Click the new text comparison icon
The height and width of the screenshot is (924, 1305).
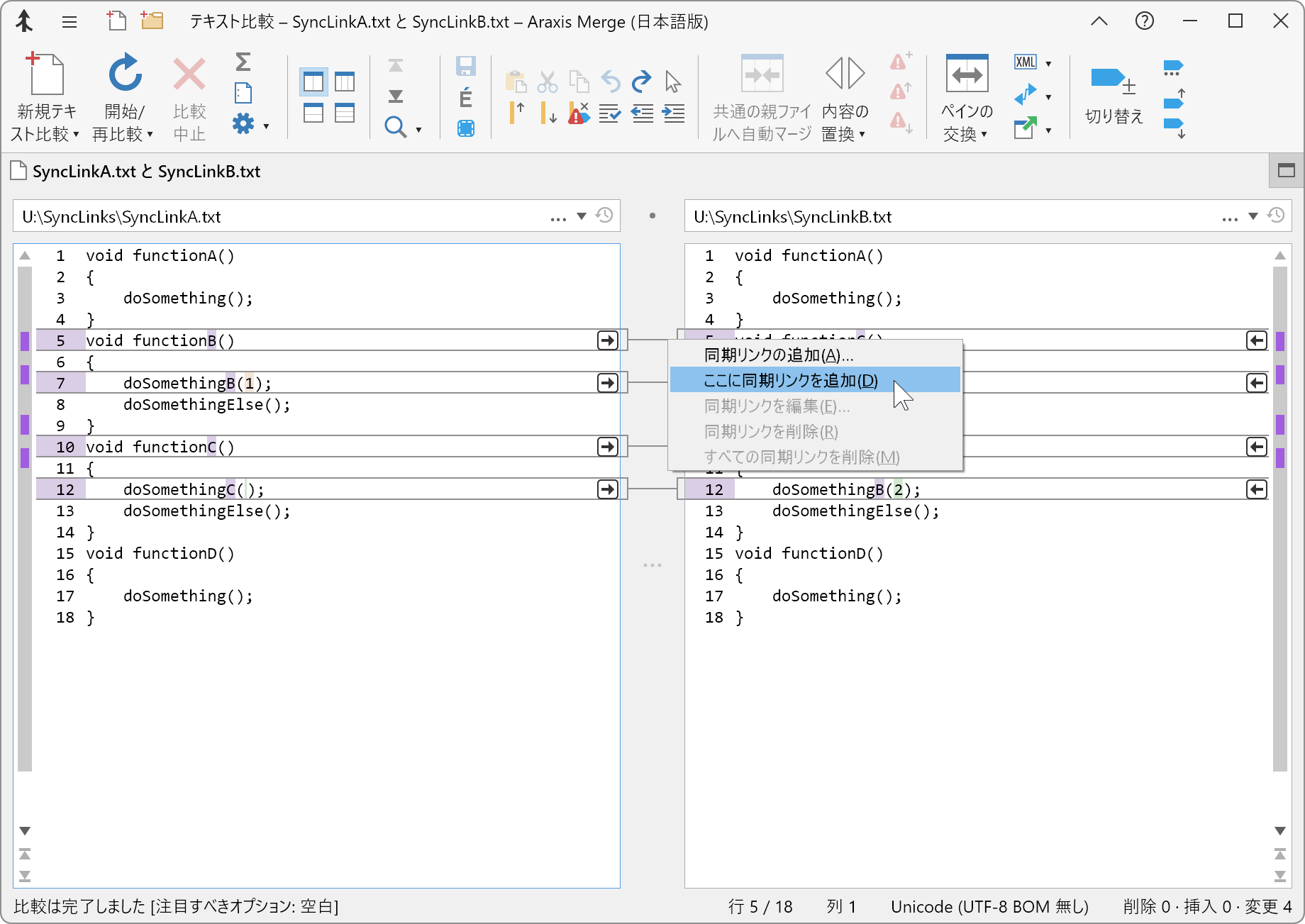click(x=46, y=74)
